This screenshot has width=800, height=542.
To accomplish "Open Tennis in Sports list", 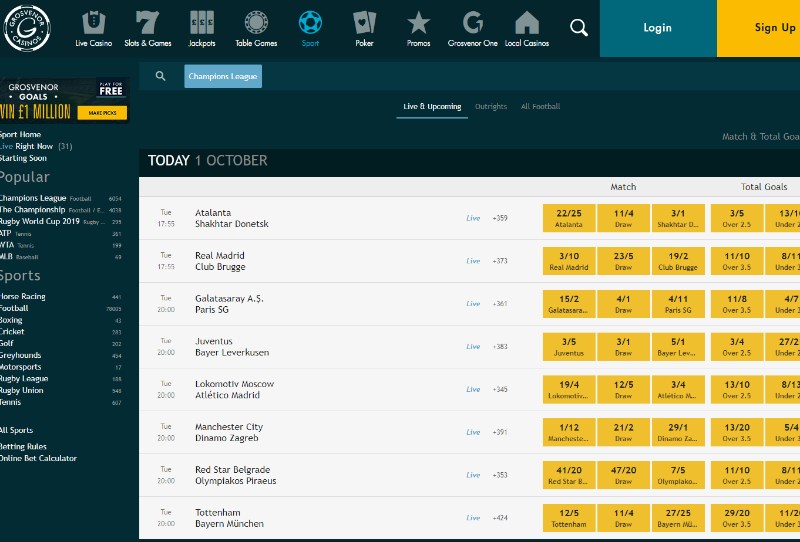I will click(61, 402).
